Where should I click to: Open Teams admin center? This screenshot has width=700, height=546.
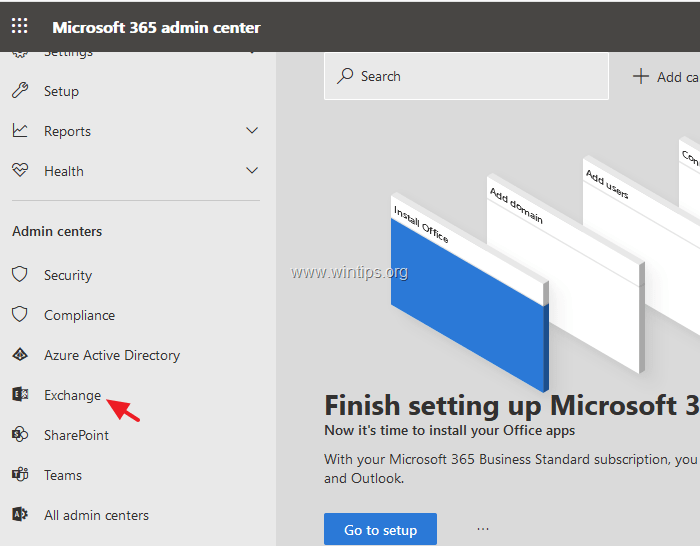coord(63,475)
